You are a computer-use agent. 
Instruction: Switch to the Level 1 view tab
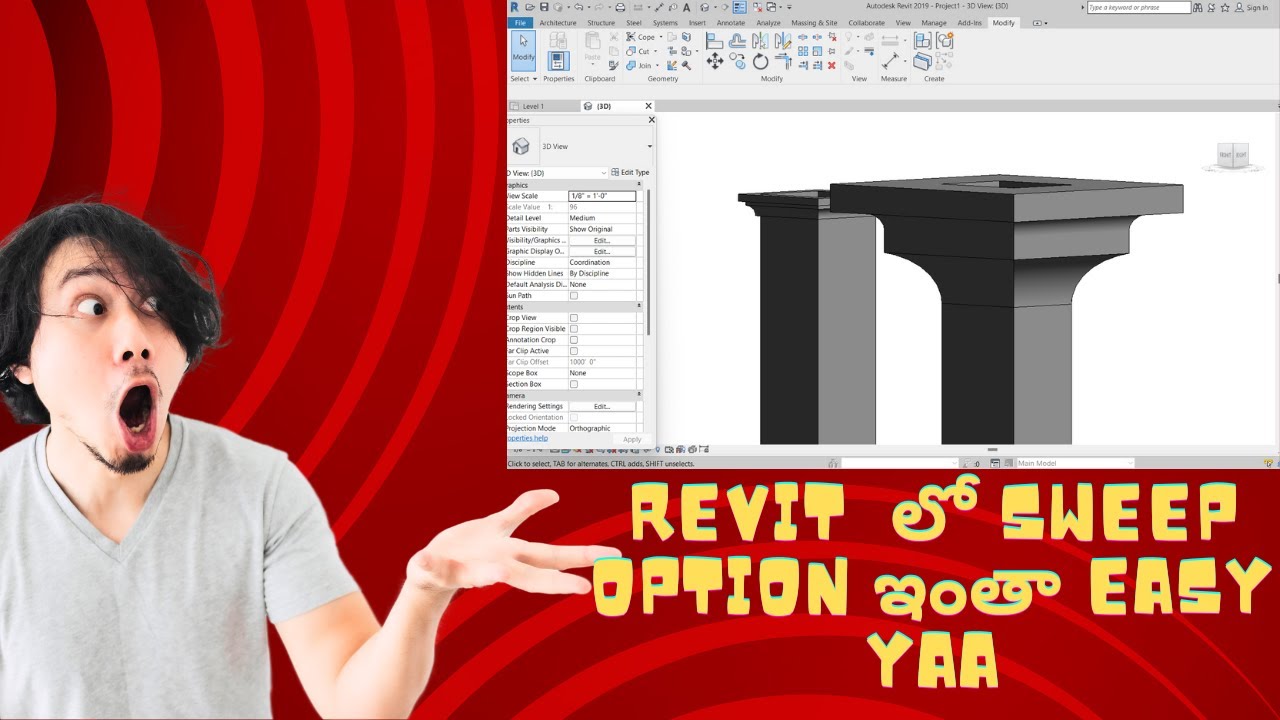(x=533, y=106)
